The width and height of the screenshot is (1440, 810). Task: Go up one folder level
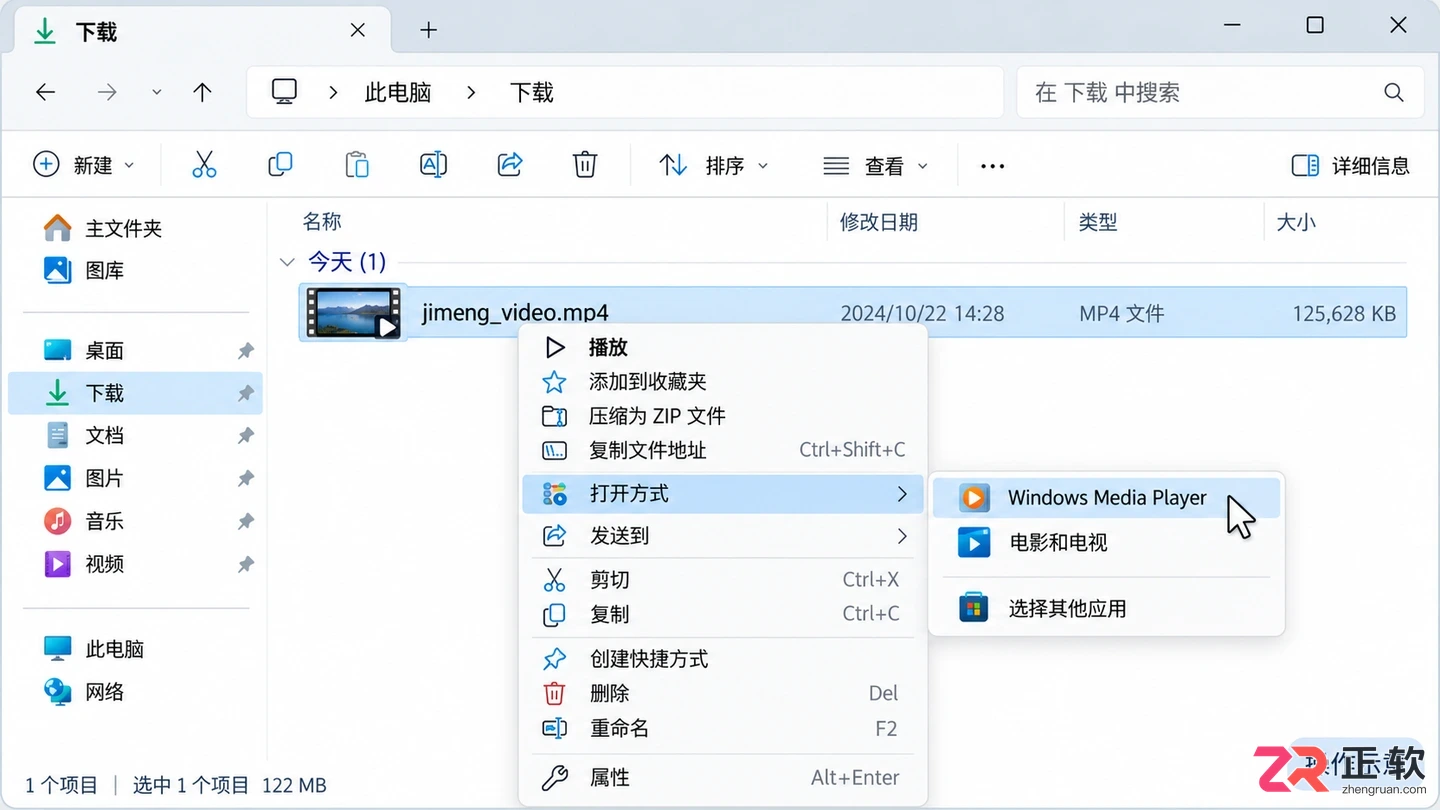202,93
